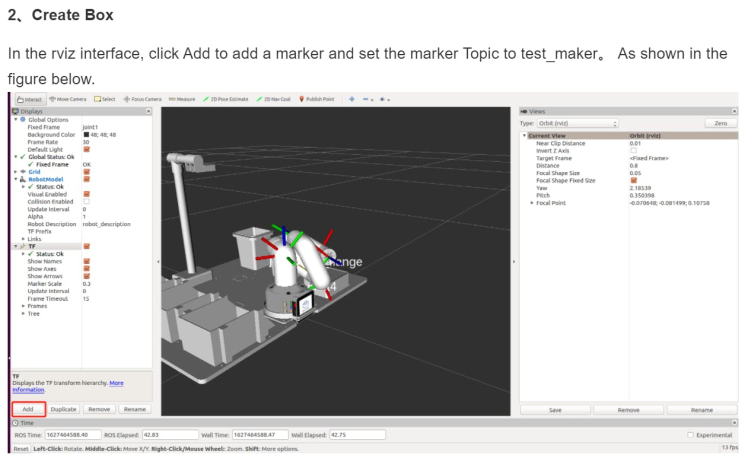Image resolution: width=748 pixels, height=458 pixels.
Task: Activate the 2D Nav Goal tool
Action: point(274,99)
